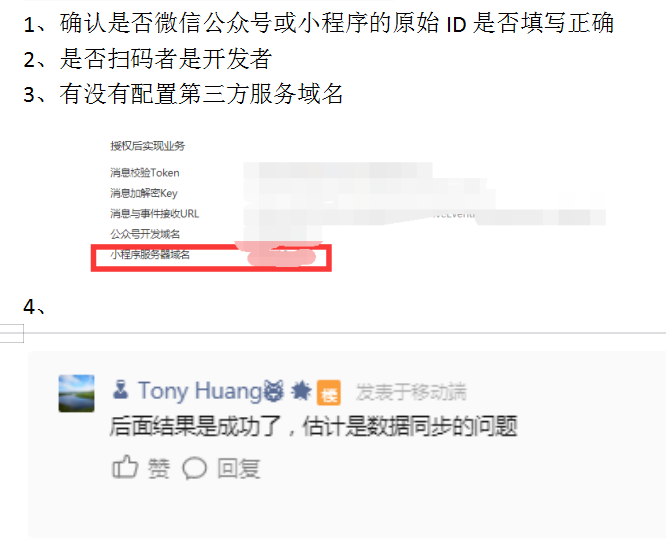
Task: Click the 小程序服务器域名 label in red box
Action: pos(150,254)
